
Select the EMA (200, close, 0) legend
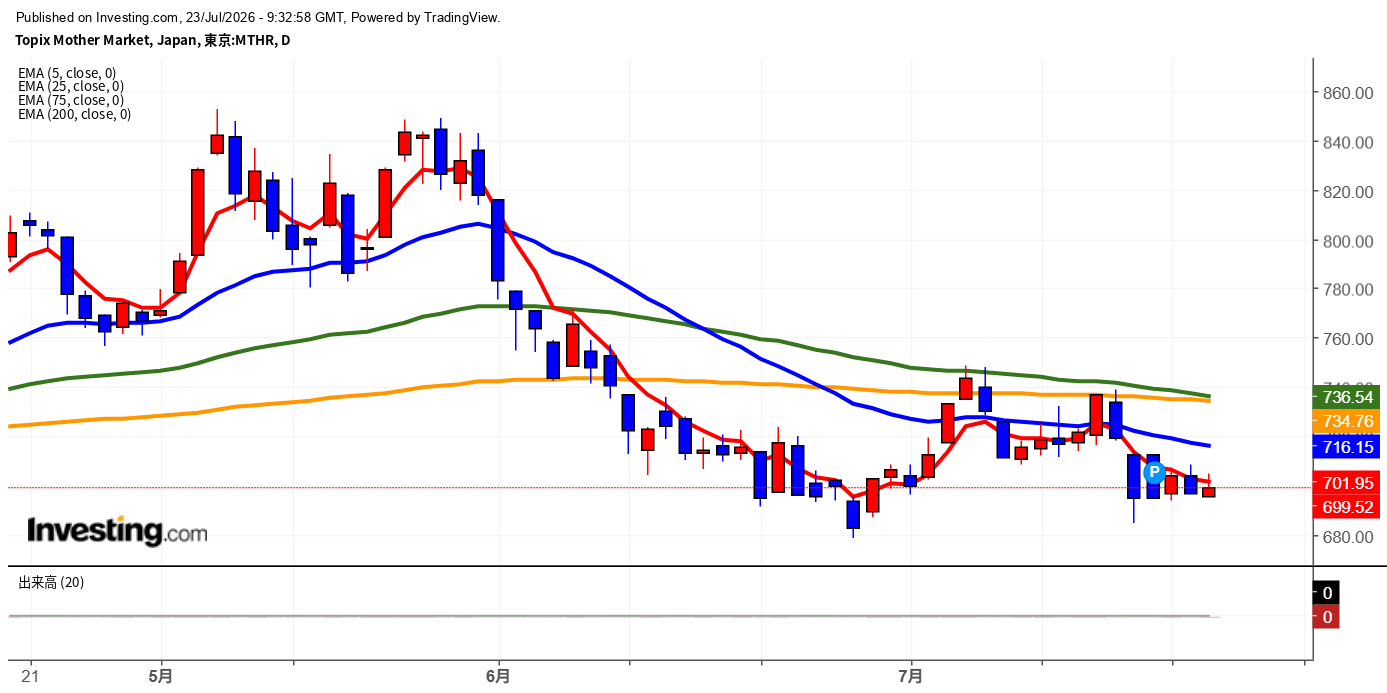pyautogui.click(x=74, y=114)
